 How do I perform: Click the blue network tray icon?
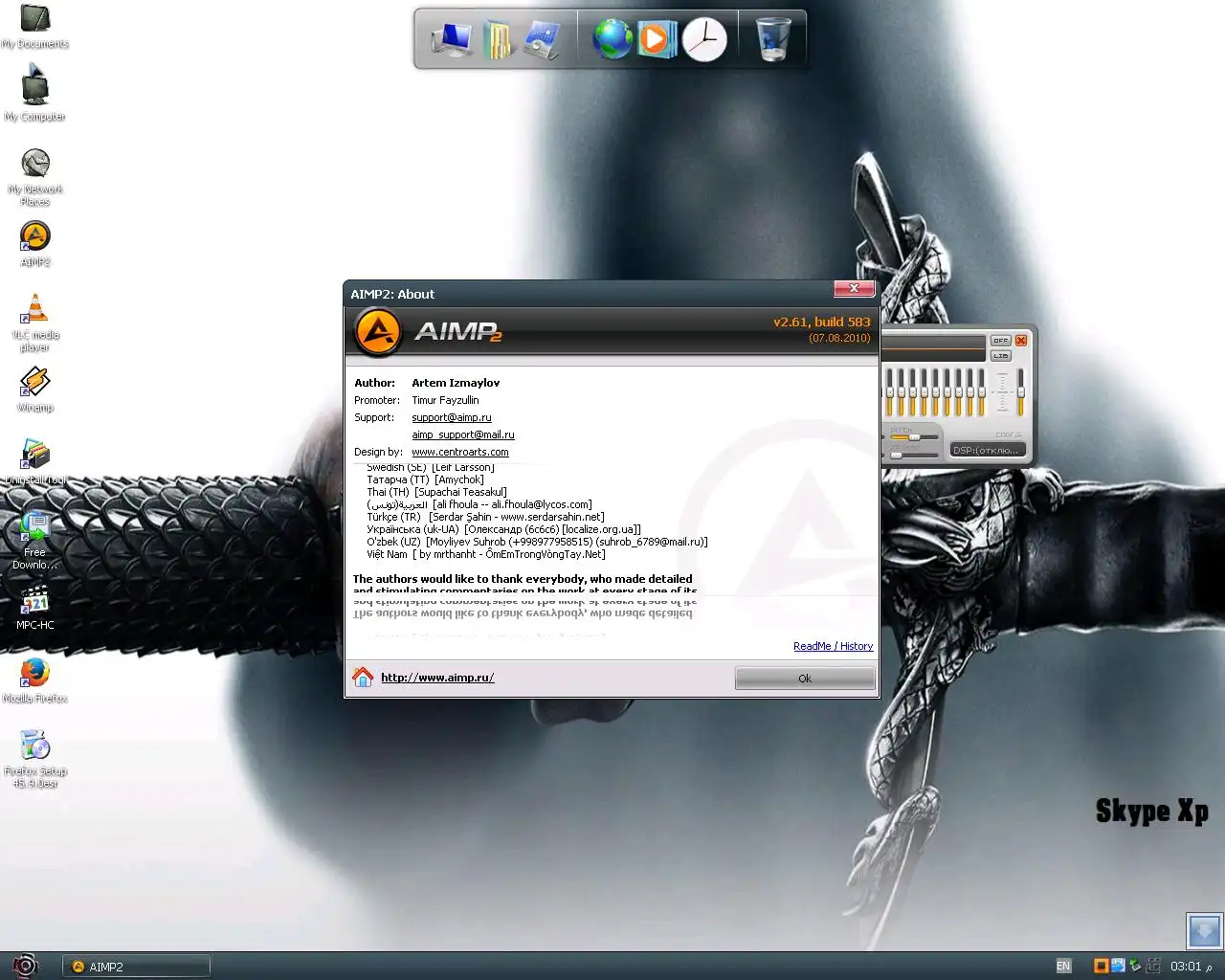click(1118, 966)
